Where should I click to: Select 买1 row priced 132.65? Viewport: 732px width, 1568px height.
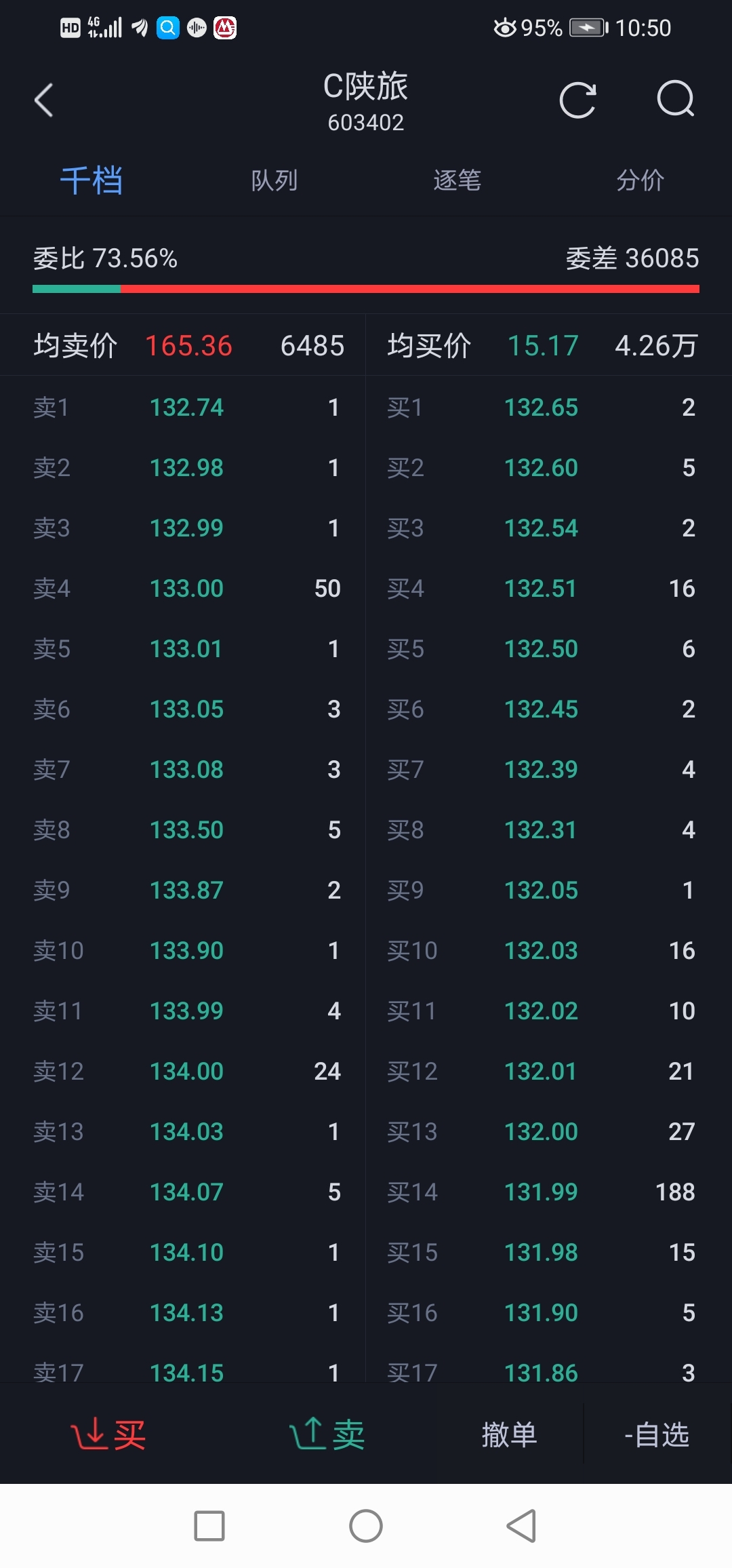(x=541, y=408)
